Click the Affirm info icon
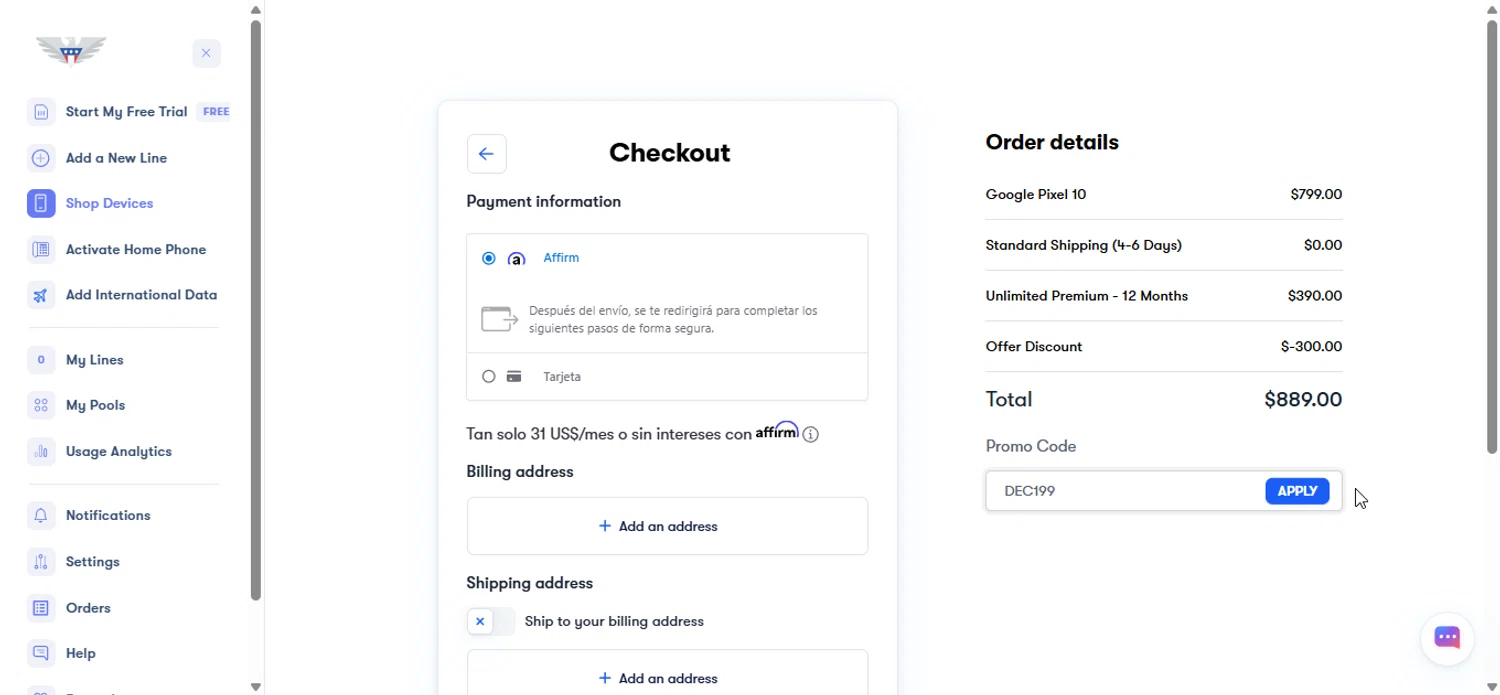 811,435
